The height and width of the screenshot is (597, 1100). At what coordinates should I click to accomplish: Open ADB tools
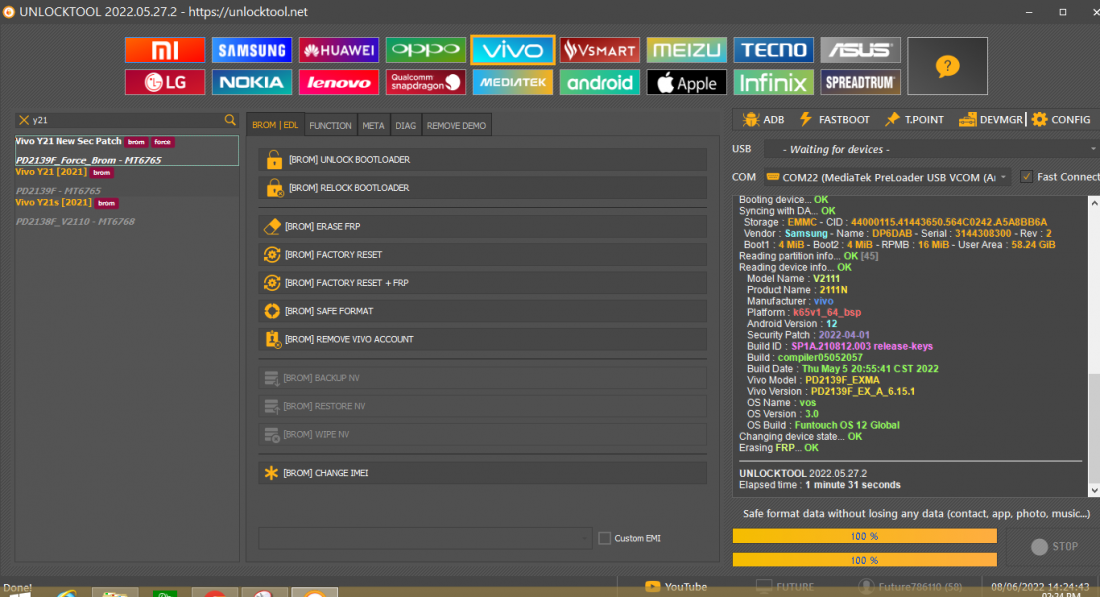click(764, 119)
